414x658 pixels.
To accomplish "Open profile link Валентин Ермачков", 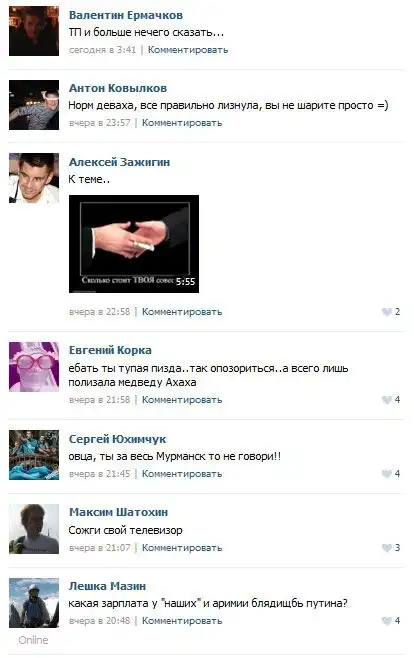I will click(126, 15).
